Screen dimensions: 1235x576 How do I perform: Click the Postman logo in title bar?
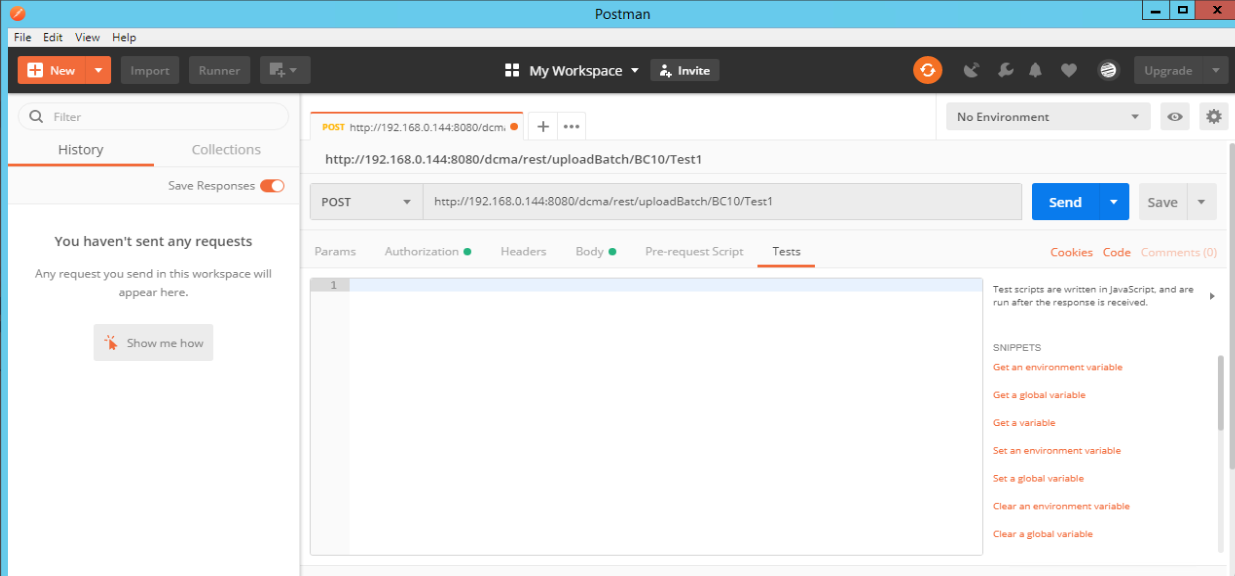coord(17,13)
